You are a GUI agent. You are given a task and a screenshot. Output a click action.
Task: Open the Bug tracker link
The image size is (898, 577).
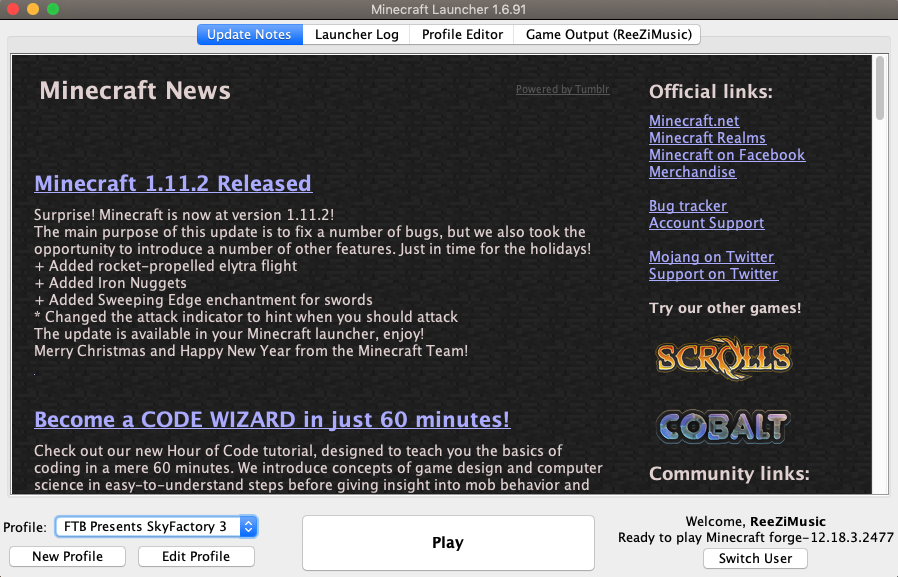click(688, 206)
